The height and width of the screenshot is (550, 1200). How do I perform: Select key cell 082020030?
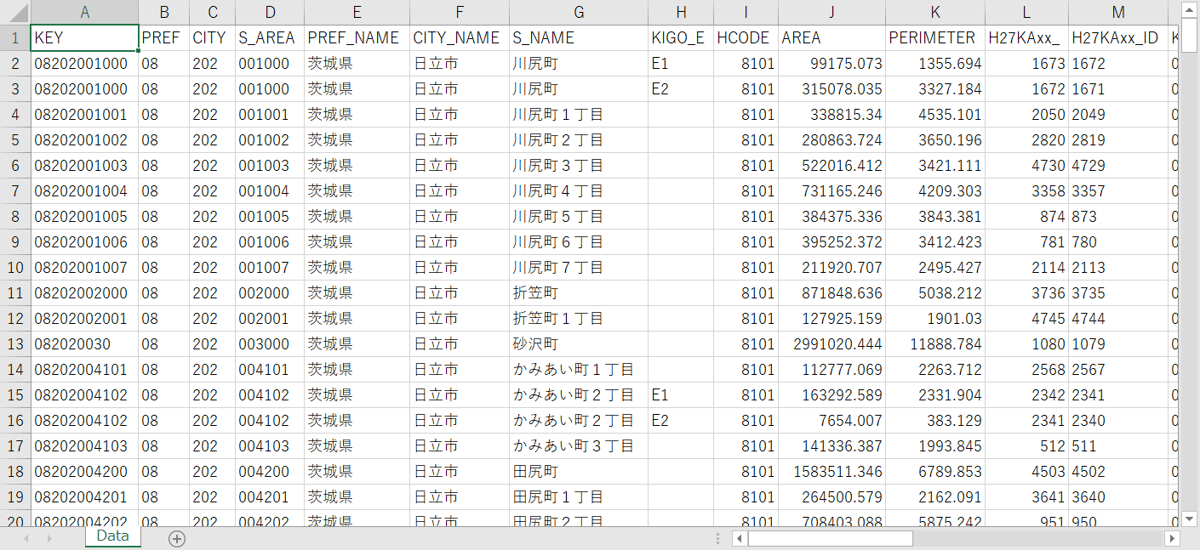(x=85, y=344)
